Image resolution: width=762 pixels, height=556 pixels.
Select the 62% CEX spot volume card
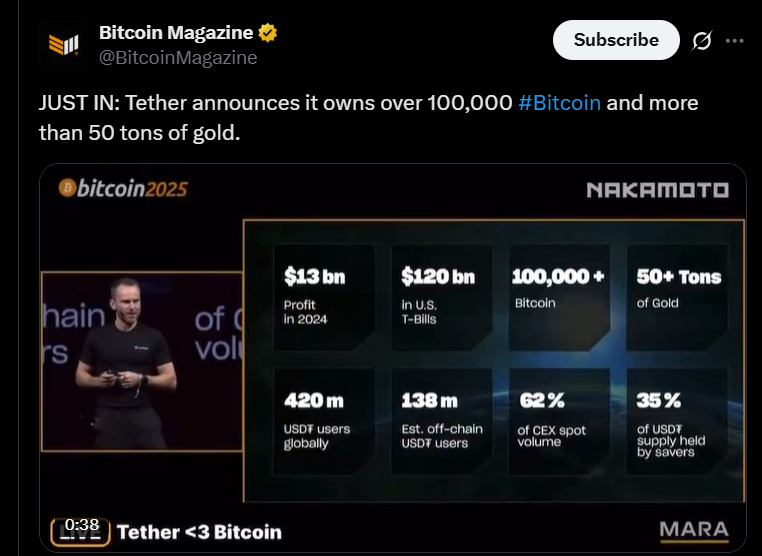pos(559,421)
